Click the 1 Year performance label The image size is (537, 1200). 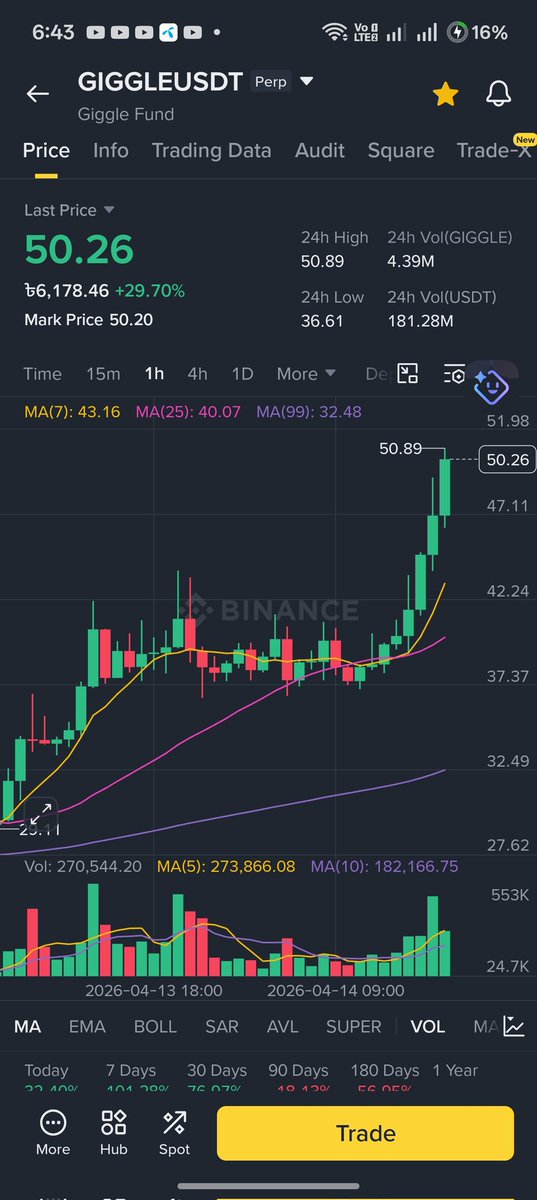(455, 1070)
